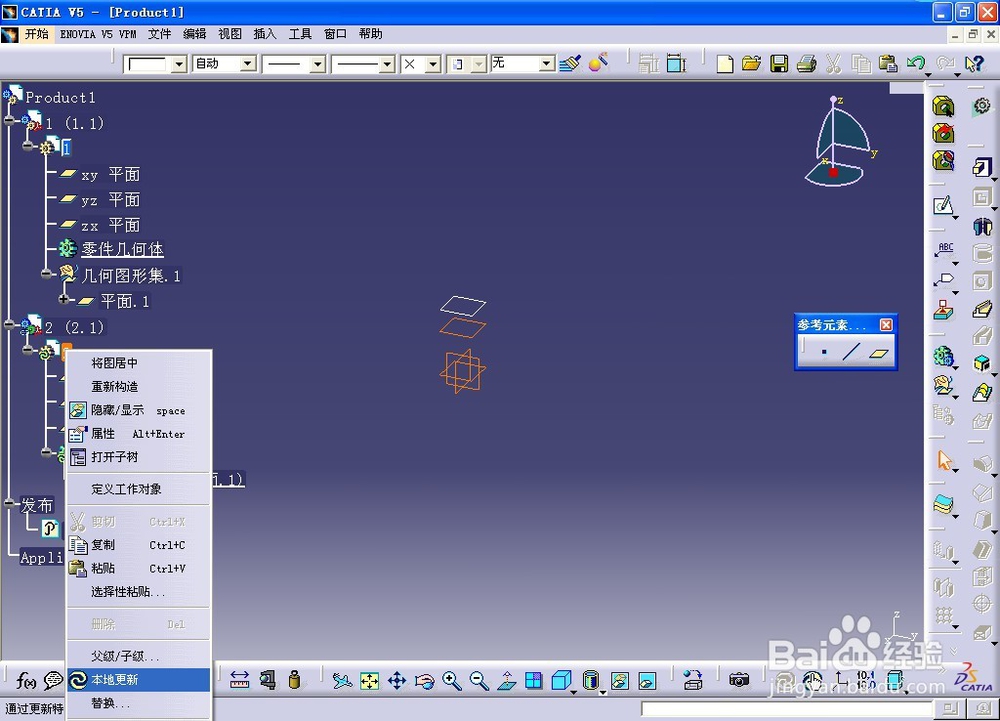This screenshot has width=1000, height=721.
Task: Select the 发布 tree node
Action: (36, 505)
